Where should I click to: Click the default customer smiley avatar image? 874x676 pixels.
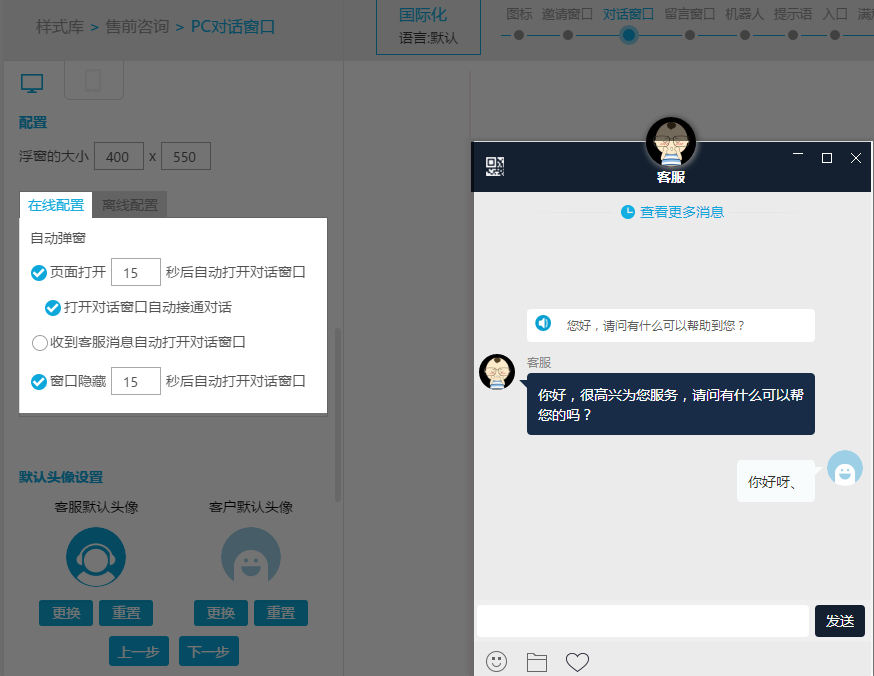pos(251,557)
